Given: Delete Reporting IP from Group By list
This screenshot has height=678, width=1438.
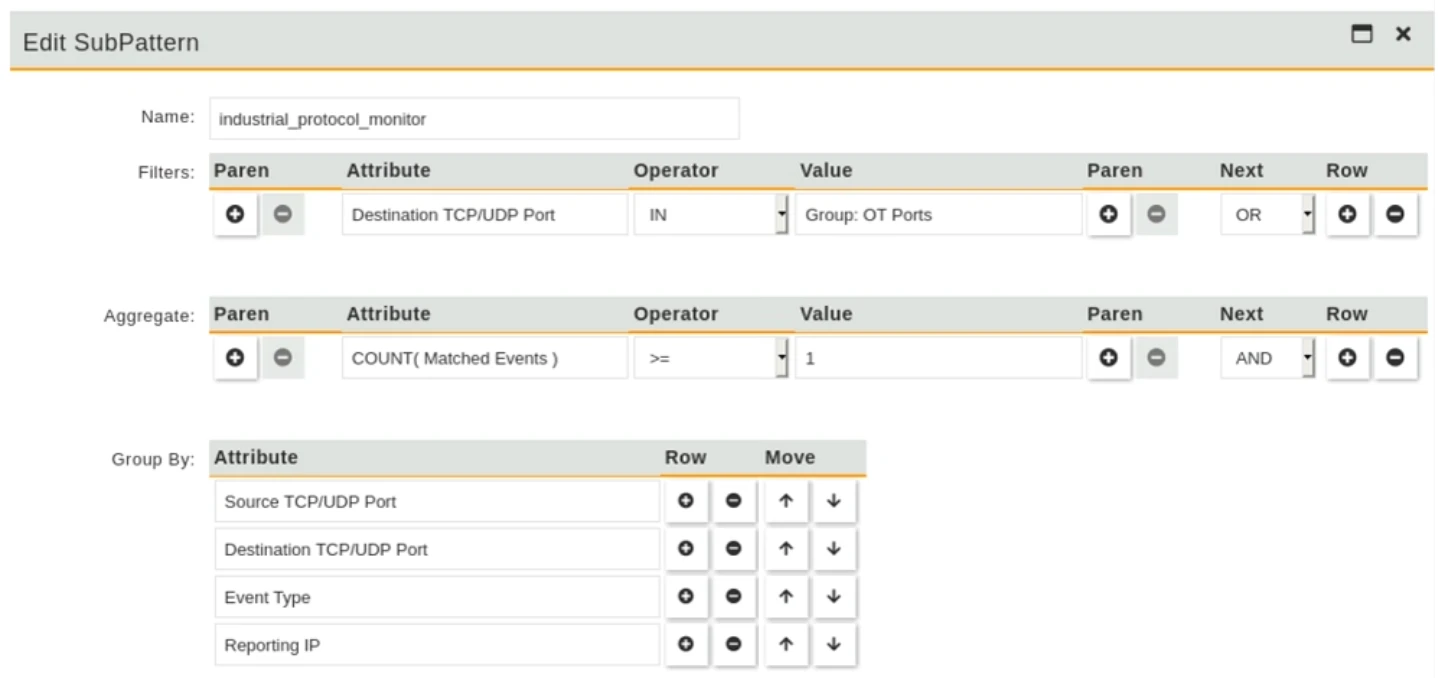Looking at the screenshot, I should [733, 645].
